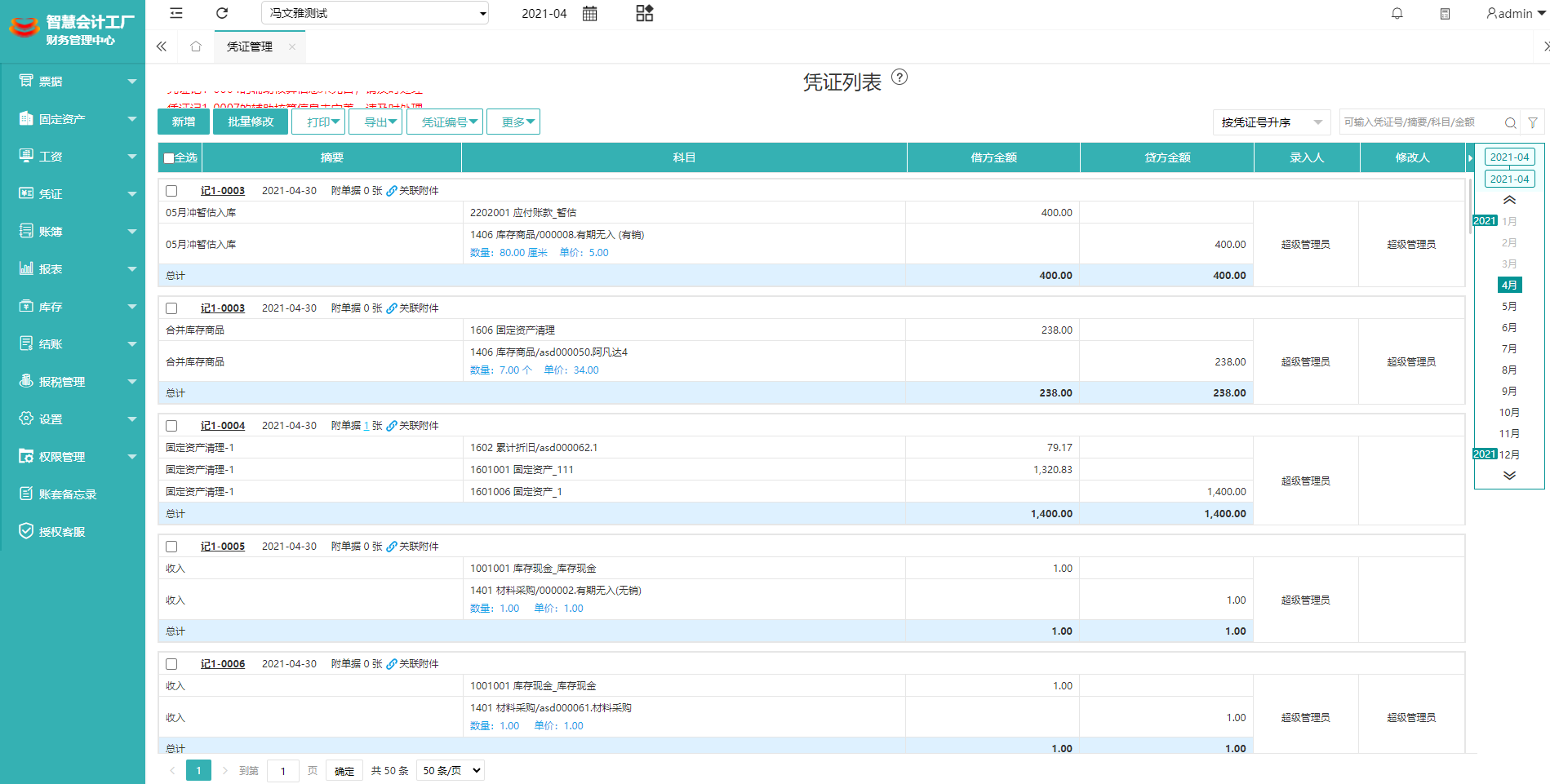The width and height of the screenshot is (1550, 784).
Task: Check the voucher 记1-0006 checkbox
Action: coord(171,664)
